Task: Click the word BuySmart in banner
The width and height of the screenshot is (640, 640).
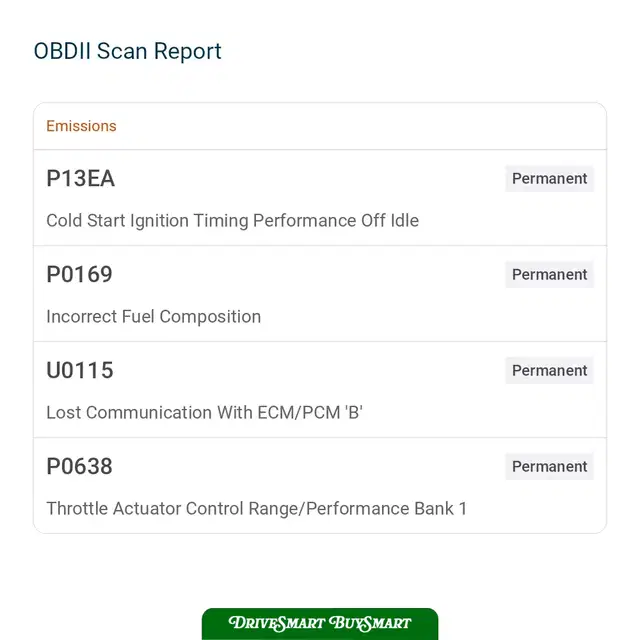Action: coord(370,623)
